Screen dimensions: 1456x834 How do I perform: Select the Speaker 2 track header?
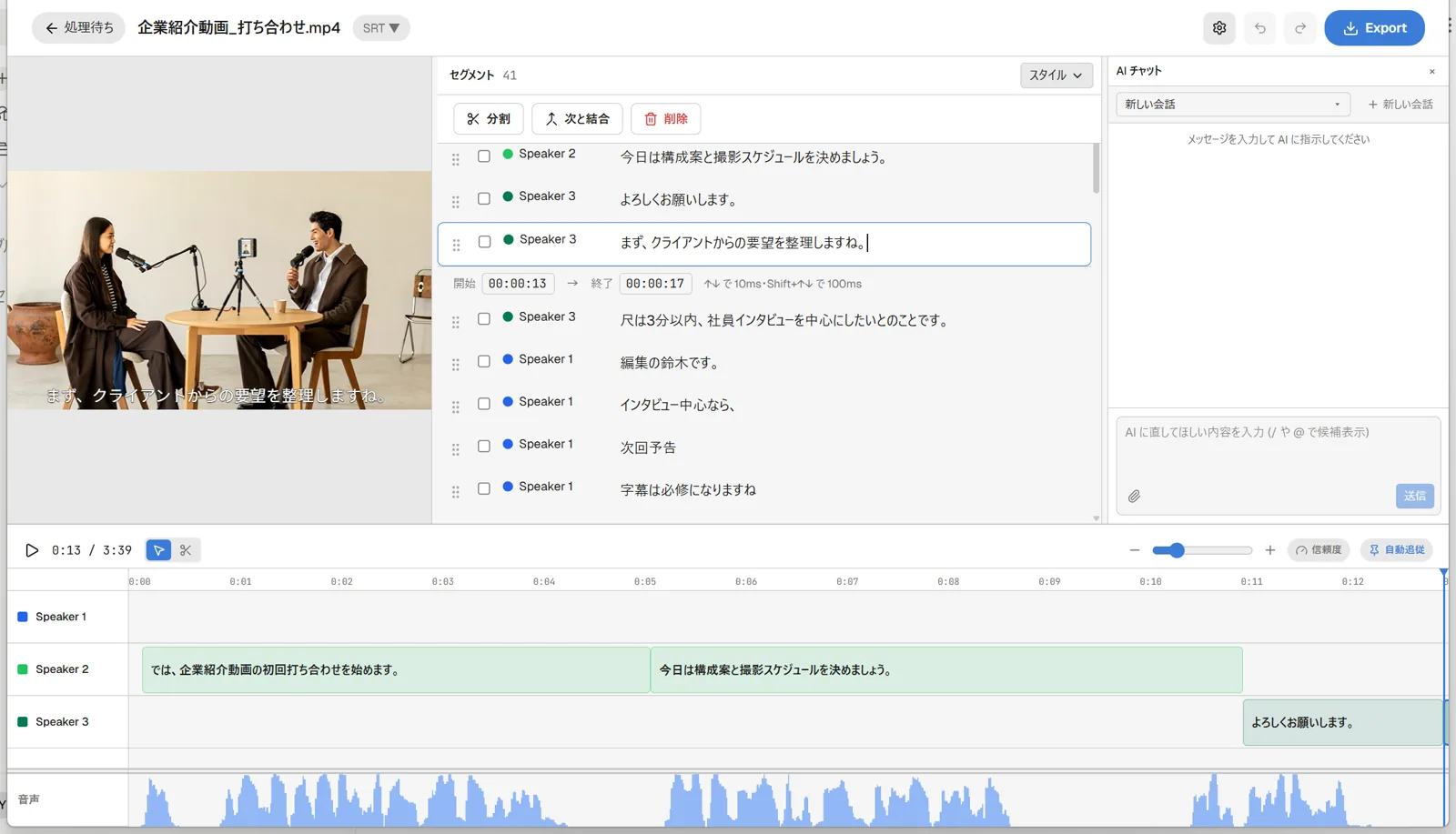(67, 670)
